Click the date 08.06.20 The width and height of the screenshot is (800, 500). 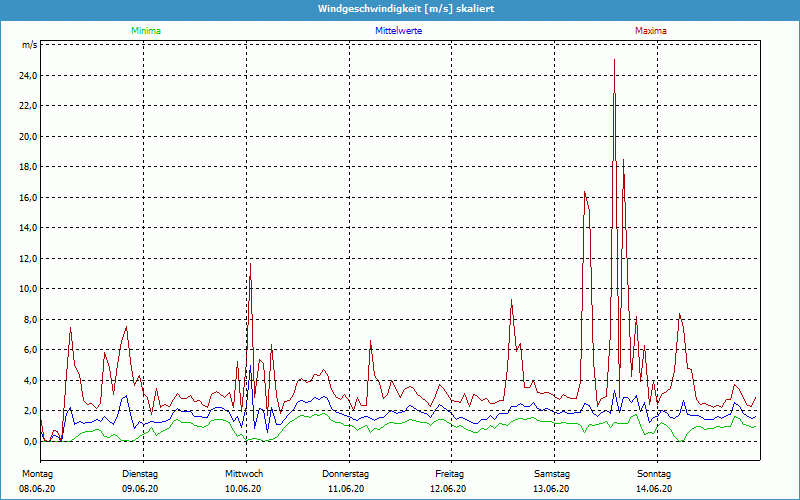point(37,489)
